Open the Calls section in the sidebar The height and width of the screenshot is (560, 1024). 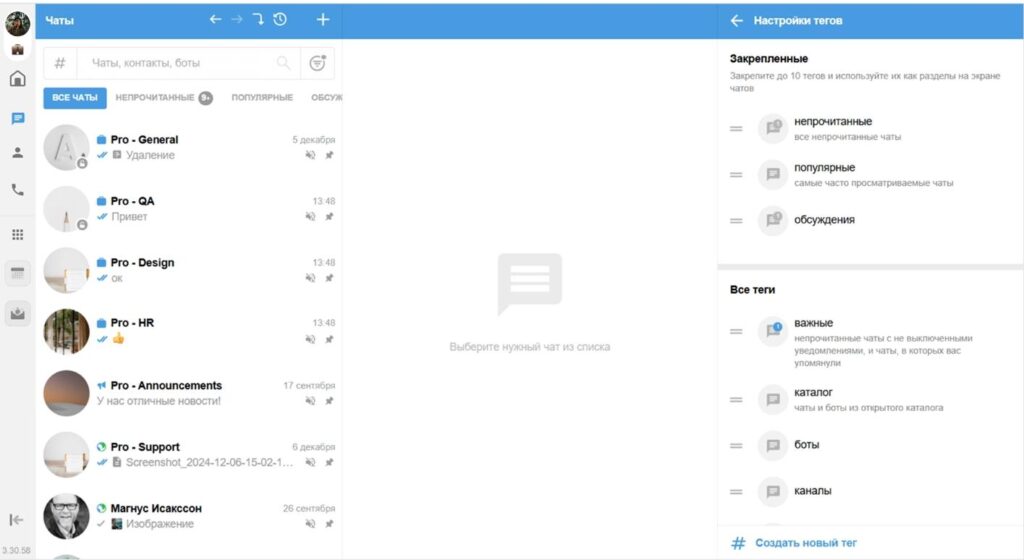pos(17,189)
